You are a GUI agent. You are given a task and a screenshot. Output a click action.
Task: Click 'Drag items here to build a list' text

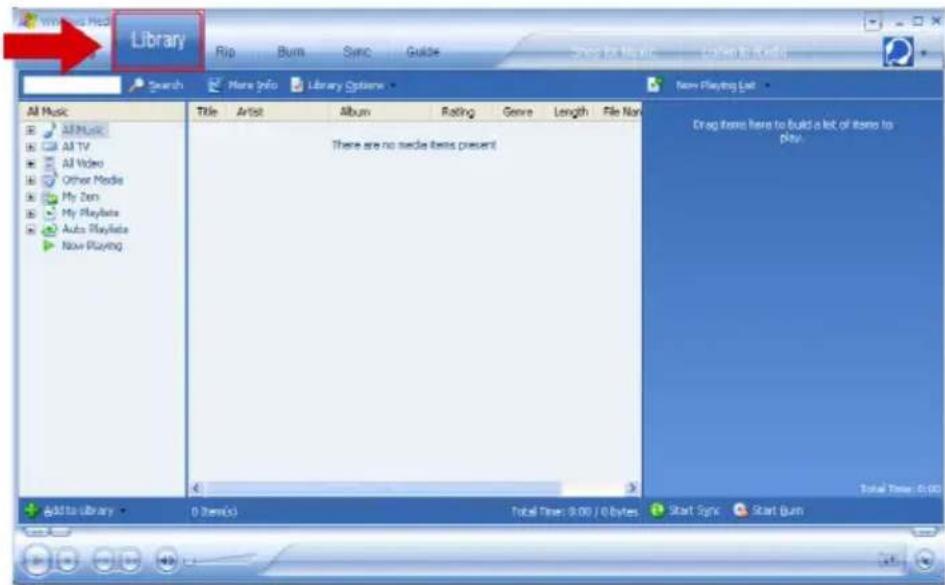[793, 131]
